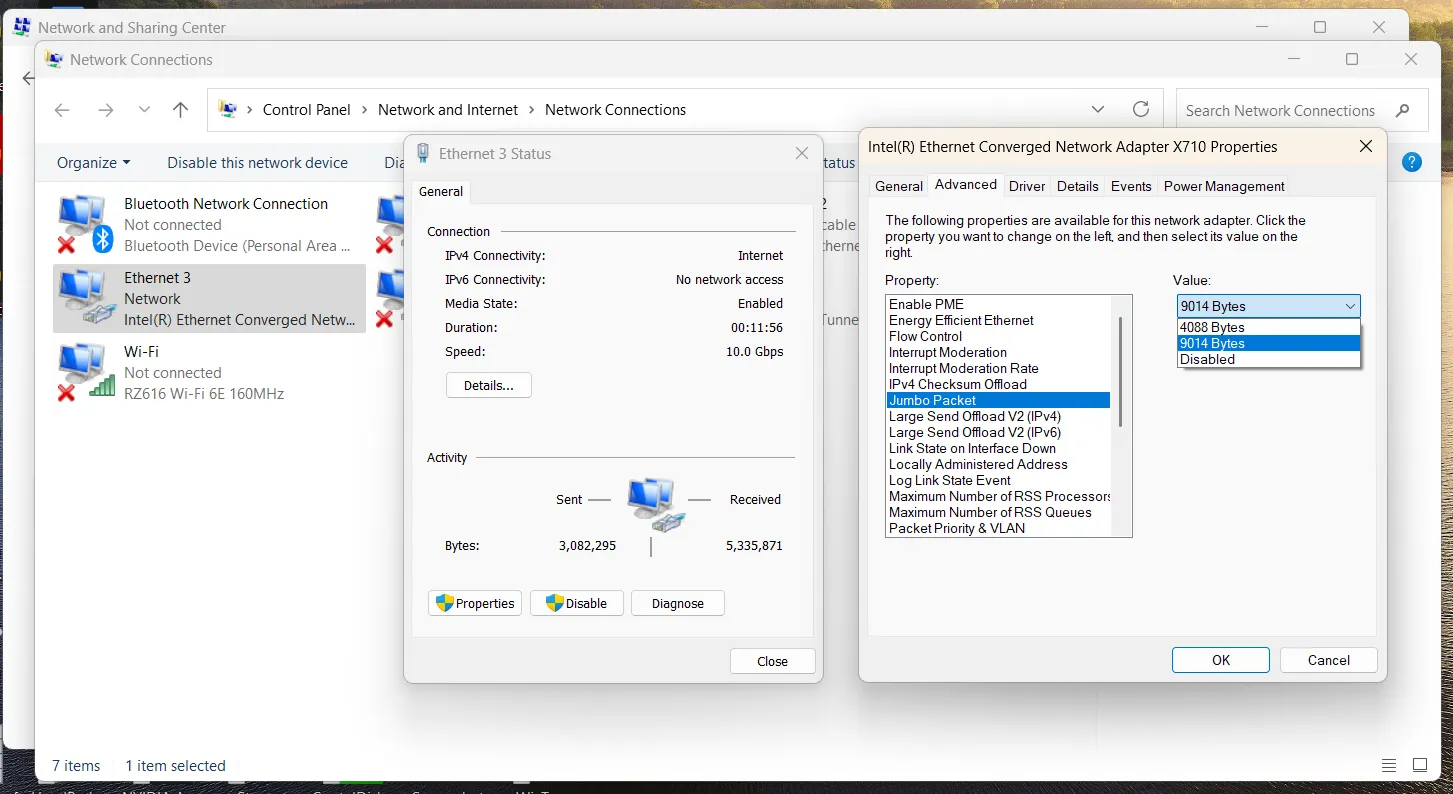Select Flow Control property
This screenshot has width=1453, height=794.
(998, 336)
